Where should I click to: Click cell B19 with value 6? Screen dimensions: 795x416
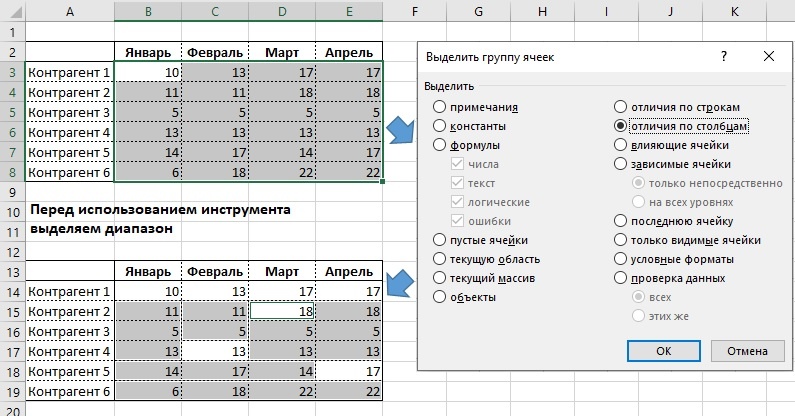point(148,391)
